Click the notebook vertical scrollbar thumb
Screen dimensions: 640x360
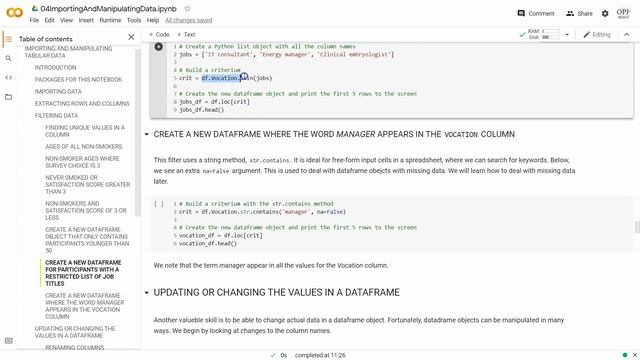coord(637,227)
